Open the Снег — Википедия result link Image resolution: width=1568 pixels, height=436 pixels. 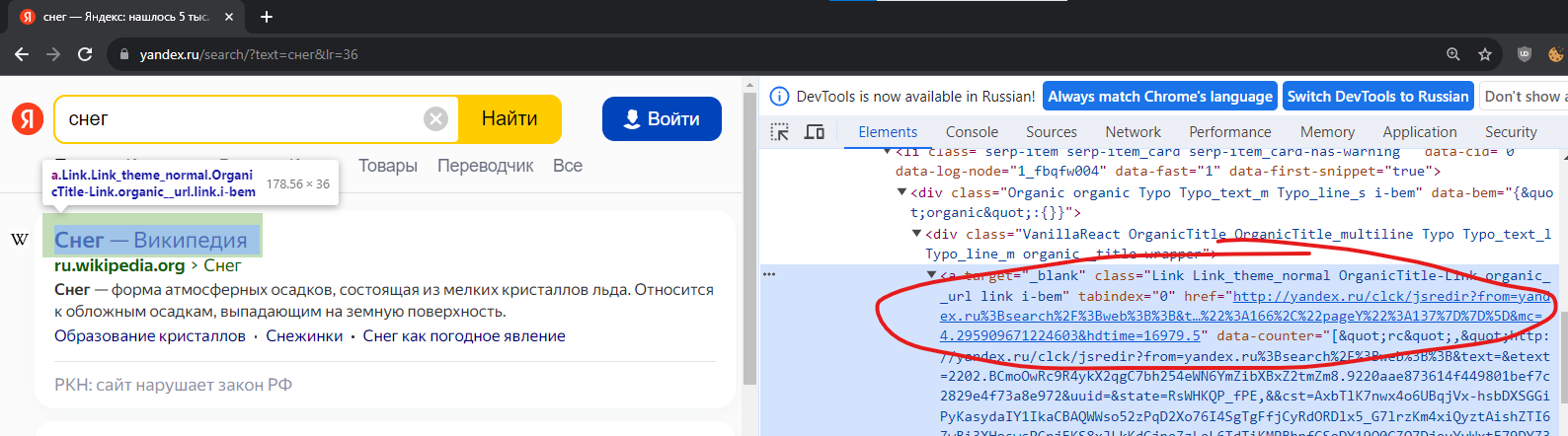[x=151, y=240]
